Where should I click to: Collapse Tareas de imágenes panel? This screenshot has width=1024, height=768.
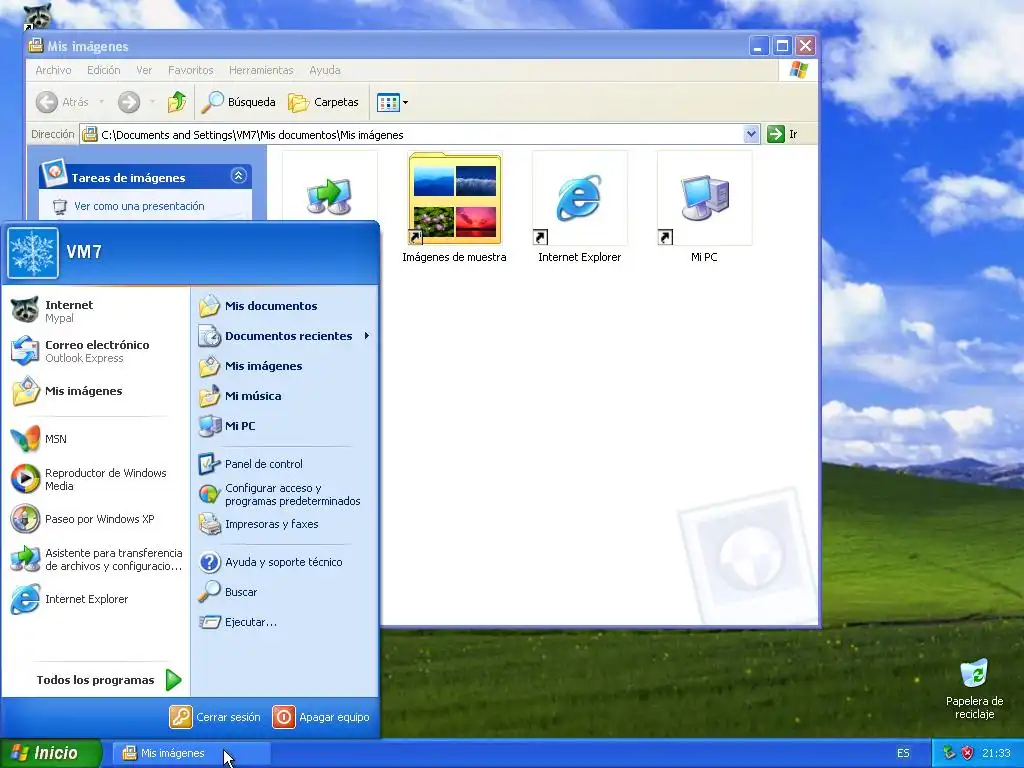pos(238,176)
